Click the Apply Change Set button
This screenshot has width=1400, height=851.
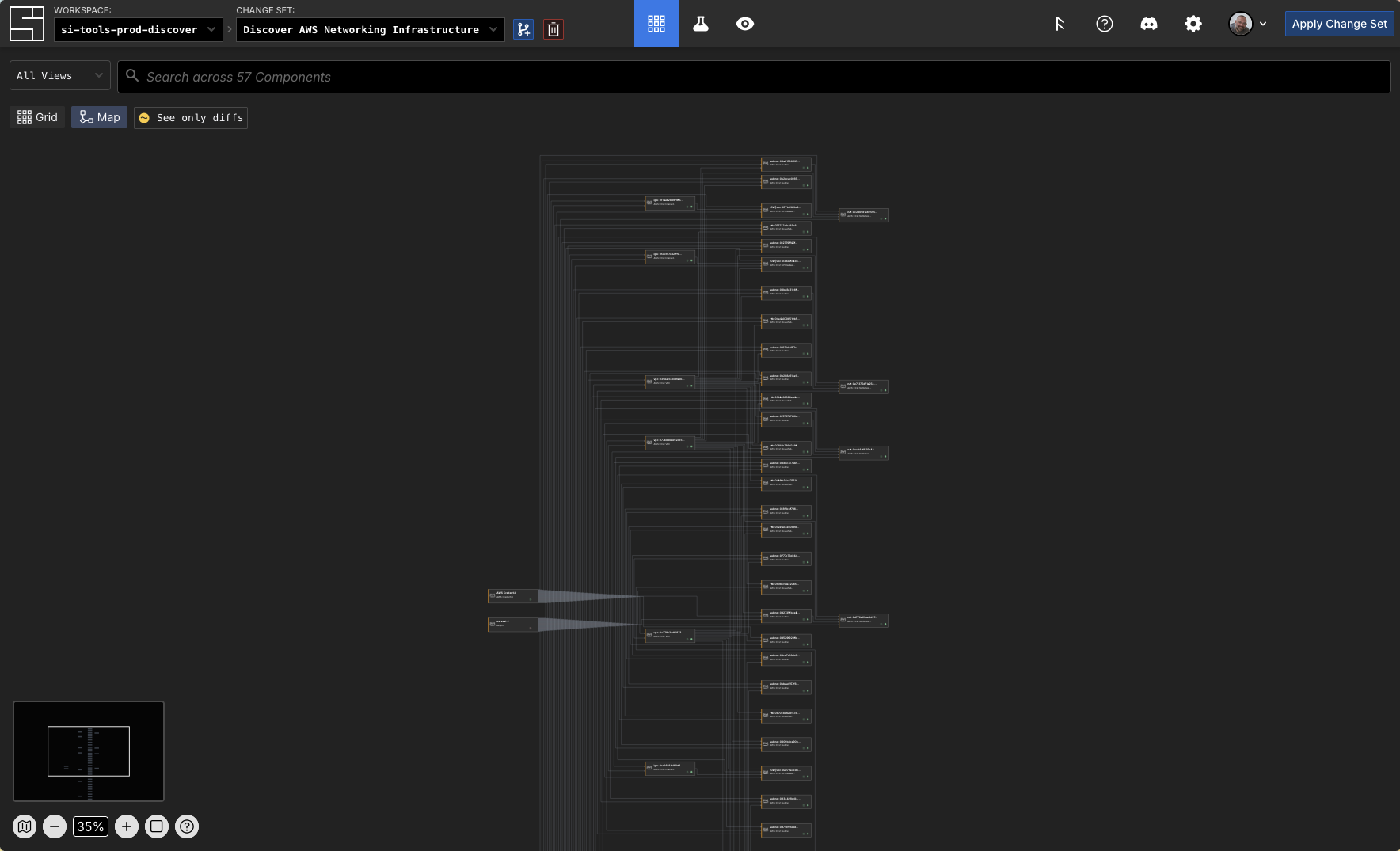point(1339,24)
